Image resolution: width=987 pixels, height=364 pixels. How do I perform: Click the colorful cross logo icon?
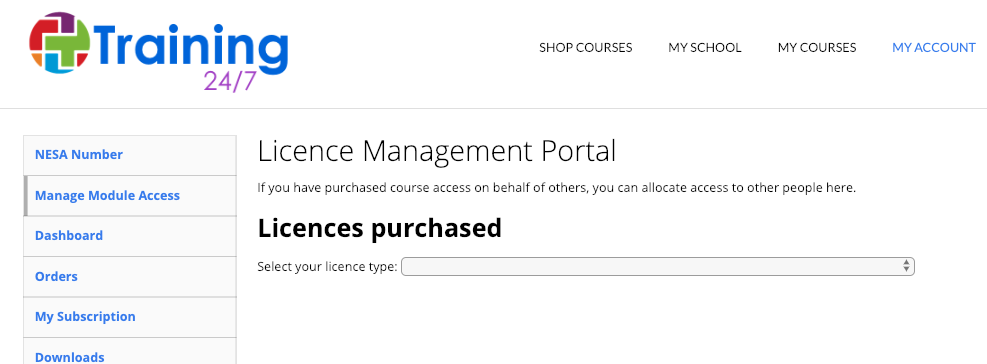[60, 42]
